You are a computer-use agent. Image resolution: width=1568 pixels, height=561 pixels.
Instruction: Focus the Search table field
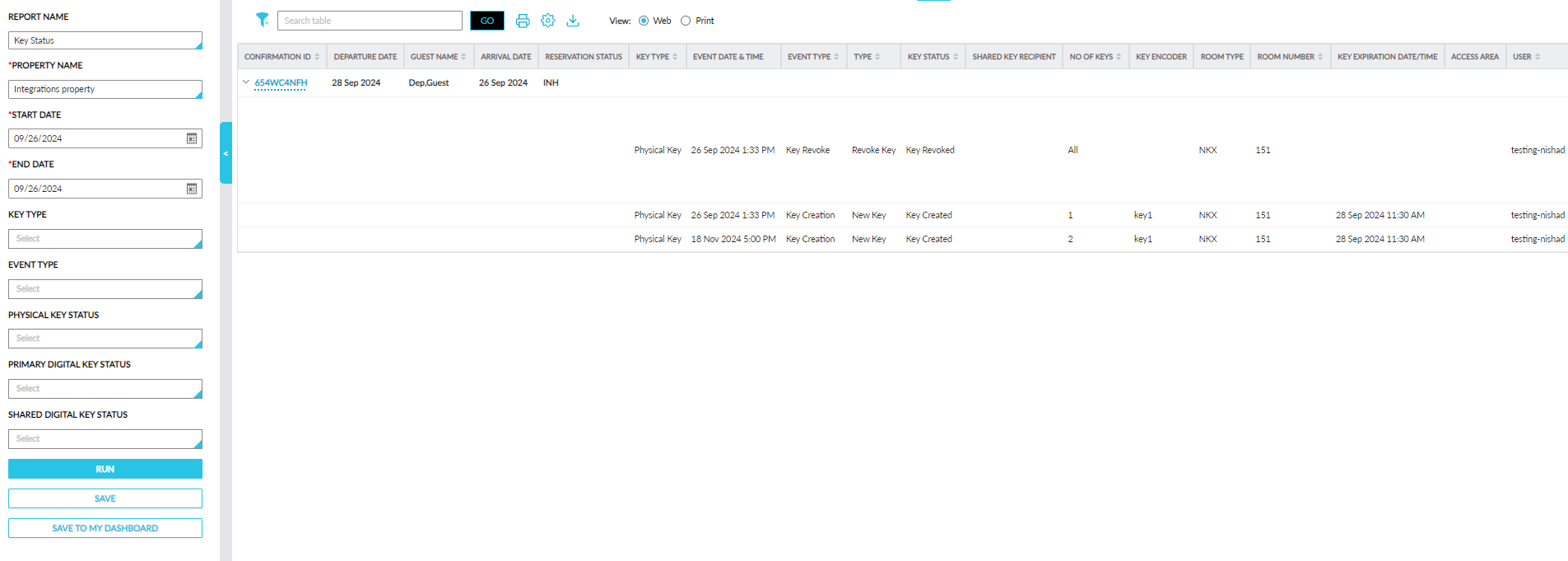point(370,21)
